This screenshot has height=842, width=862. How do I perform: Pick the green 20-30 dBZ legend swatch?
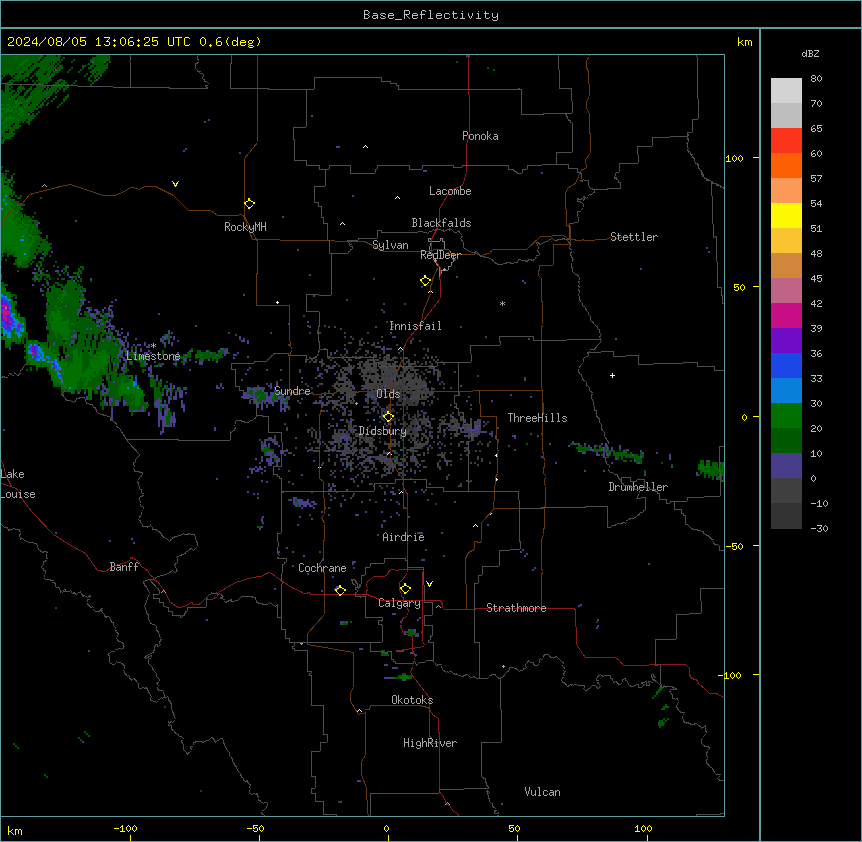[786, 416]
